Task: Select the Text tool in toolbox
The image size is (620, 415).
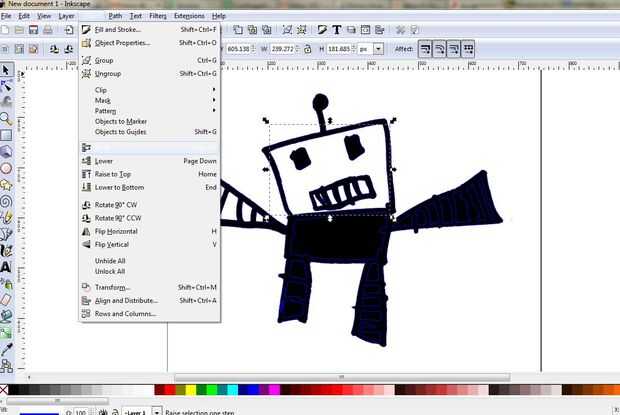Action: point(6,267)
